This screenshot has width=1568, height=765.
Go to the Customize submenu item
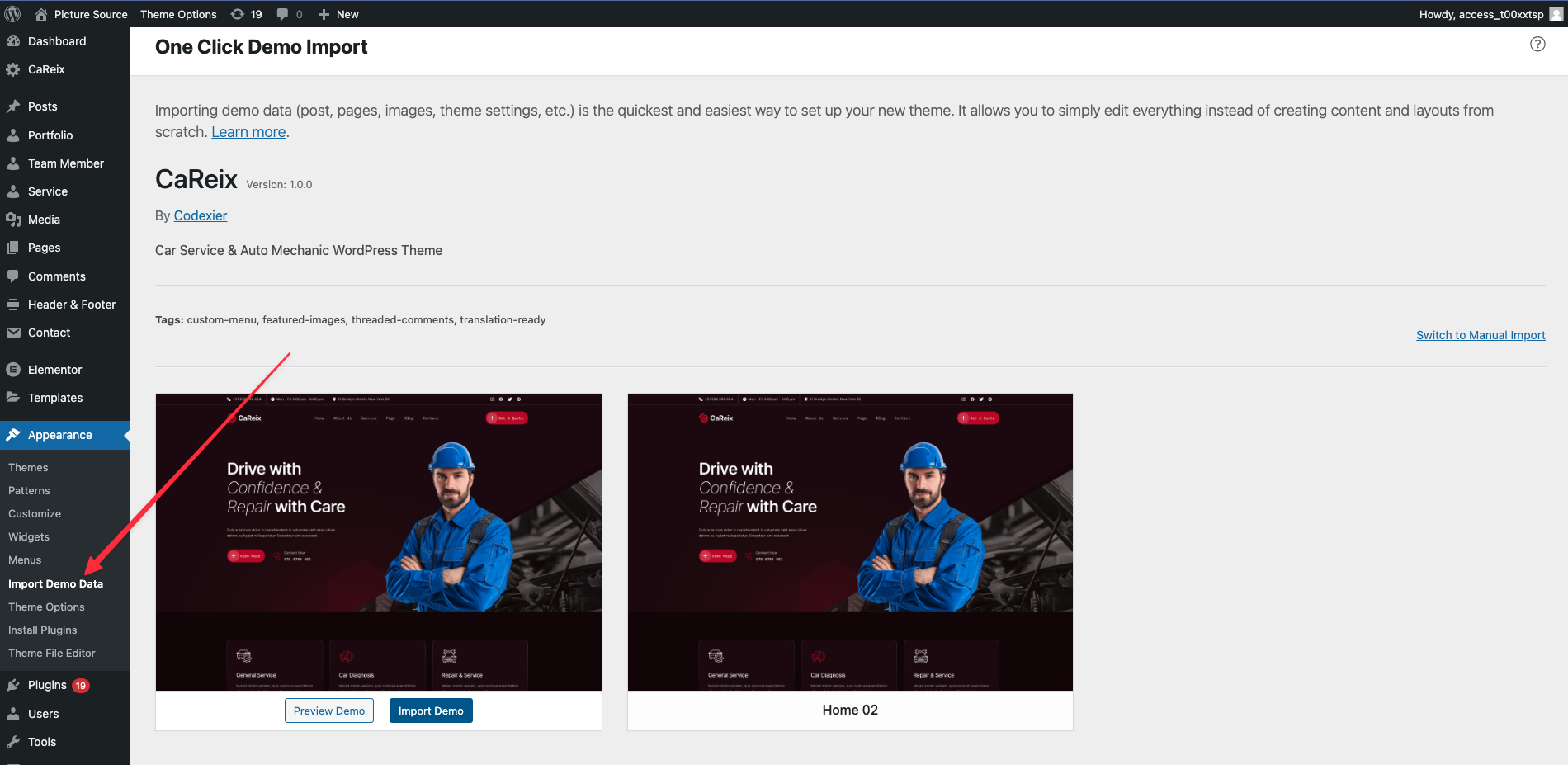click(x=35, y=513)
